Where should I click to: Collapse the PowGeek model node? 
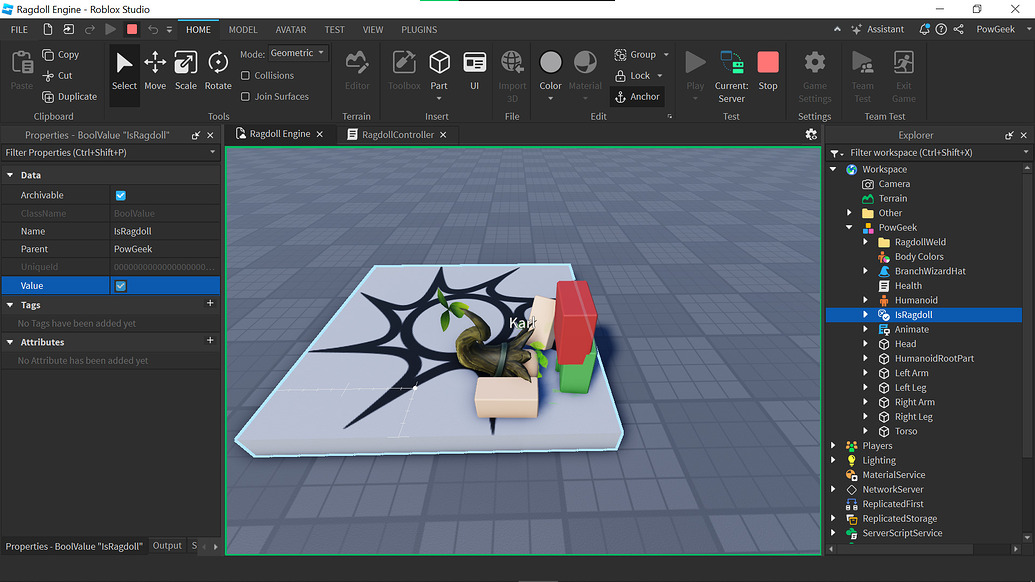point(850,227)
